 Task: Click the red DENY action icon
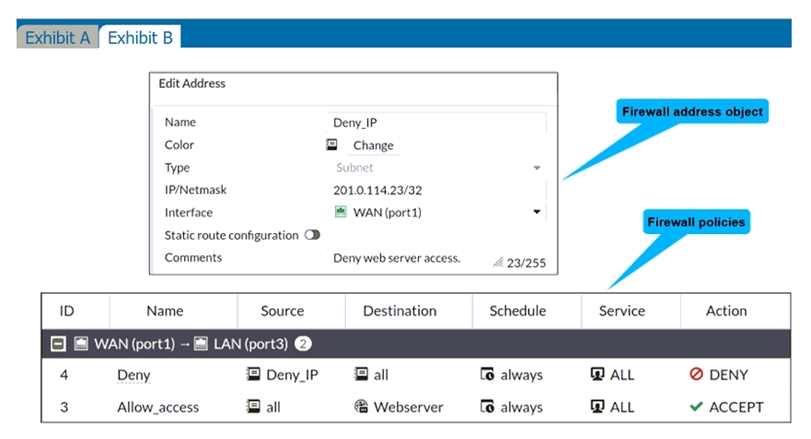coord(696,374)
